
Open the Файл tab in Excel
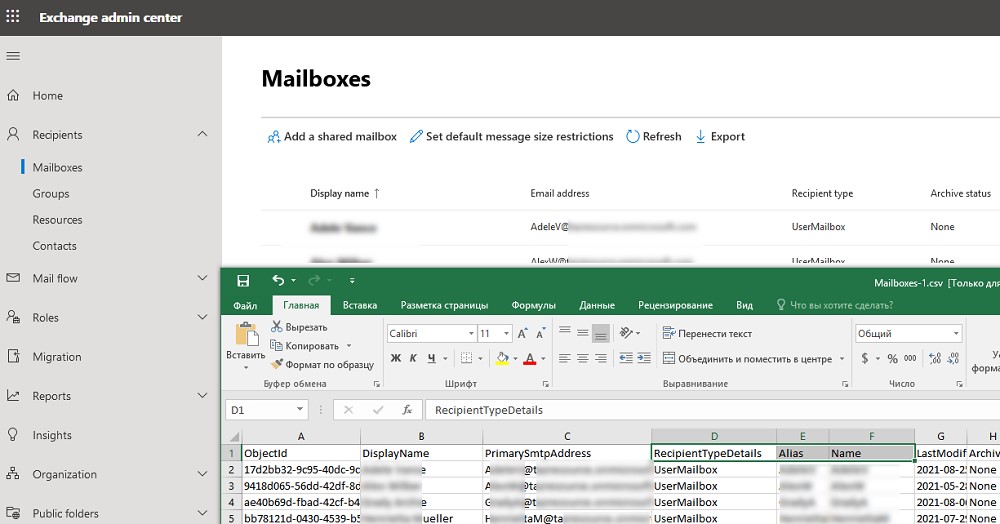click(x=245, y=305)
